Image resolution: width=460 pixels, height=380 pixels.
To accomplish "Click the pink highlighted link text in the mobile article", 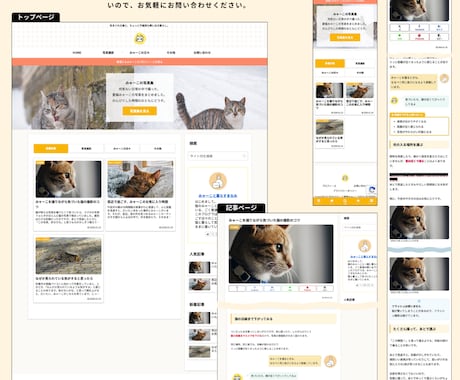I will click(x=415, y=161).
